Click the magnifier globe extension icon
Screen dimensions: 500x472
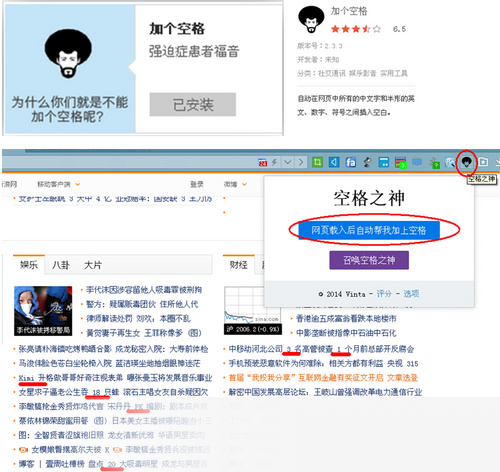pyautogui.click(x=450, y=162)
